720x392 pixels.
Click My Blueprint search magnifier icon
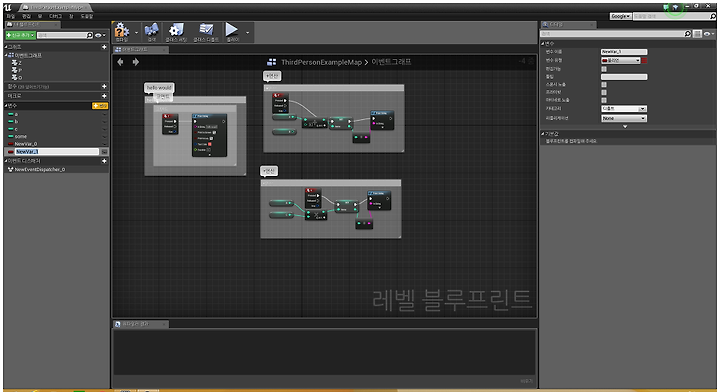[90, 35]
